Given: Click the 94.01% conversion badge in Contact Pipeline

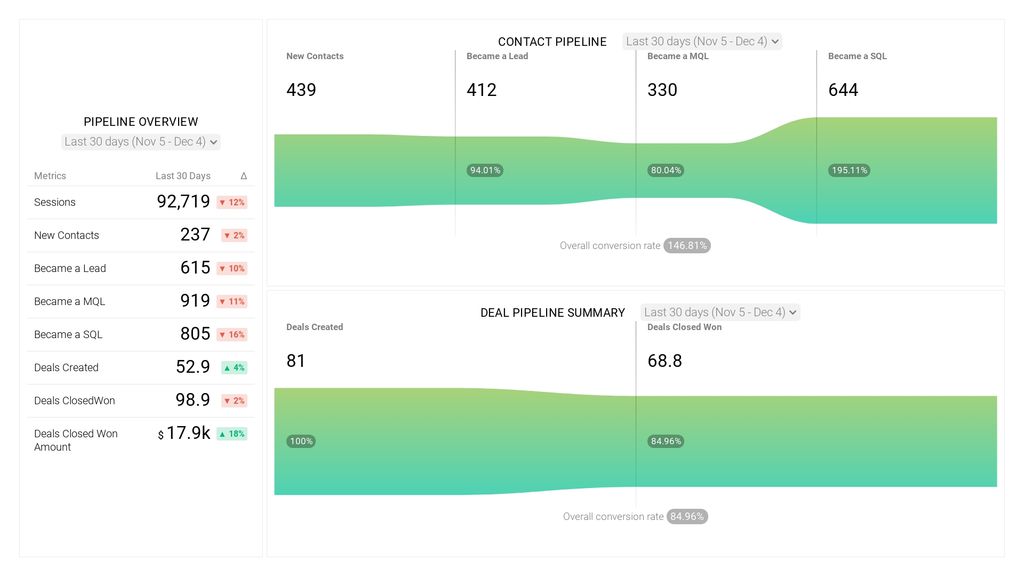Looking at the screenshot, I should tap(485, 170).
